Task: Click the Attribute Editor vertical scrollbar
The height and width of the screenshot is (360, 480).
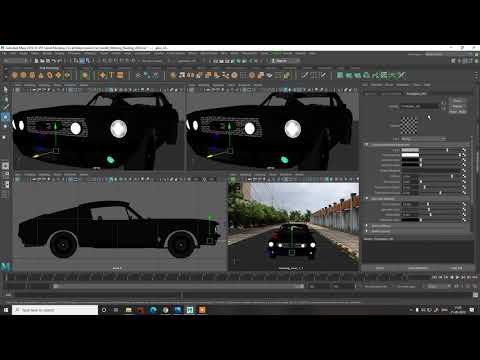Action: pyautogui.click(x=472, y=183)
